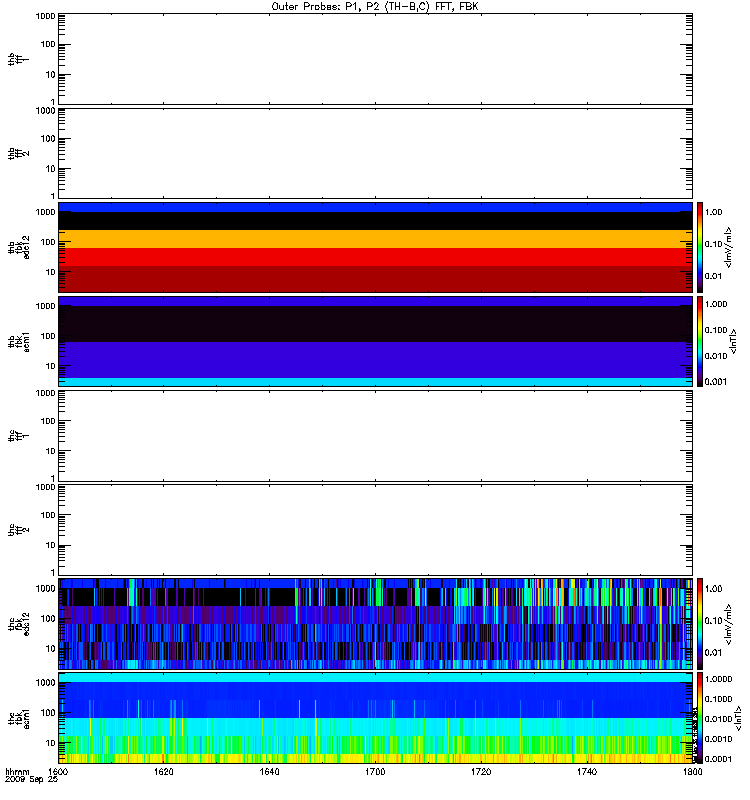Click the "1000" tick label of top thb fff panel
The width and height of the screenshot is (750, 800).
point(45,16)
